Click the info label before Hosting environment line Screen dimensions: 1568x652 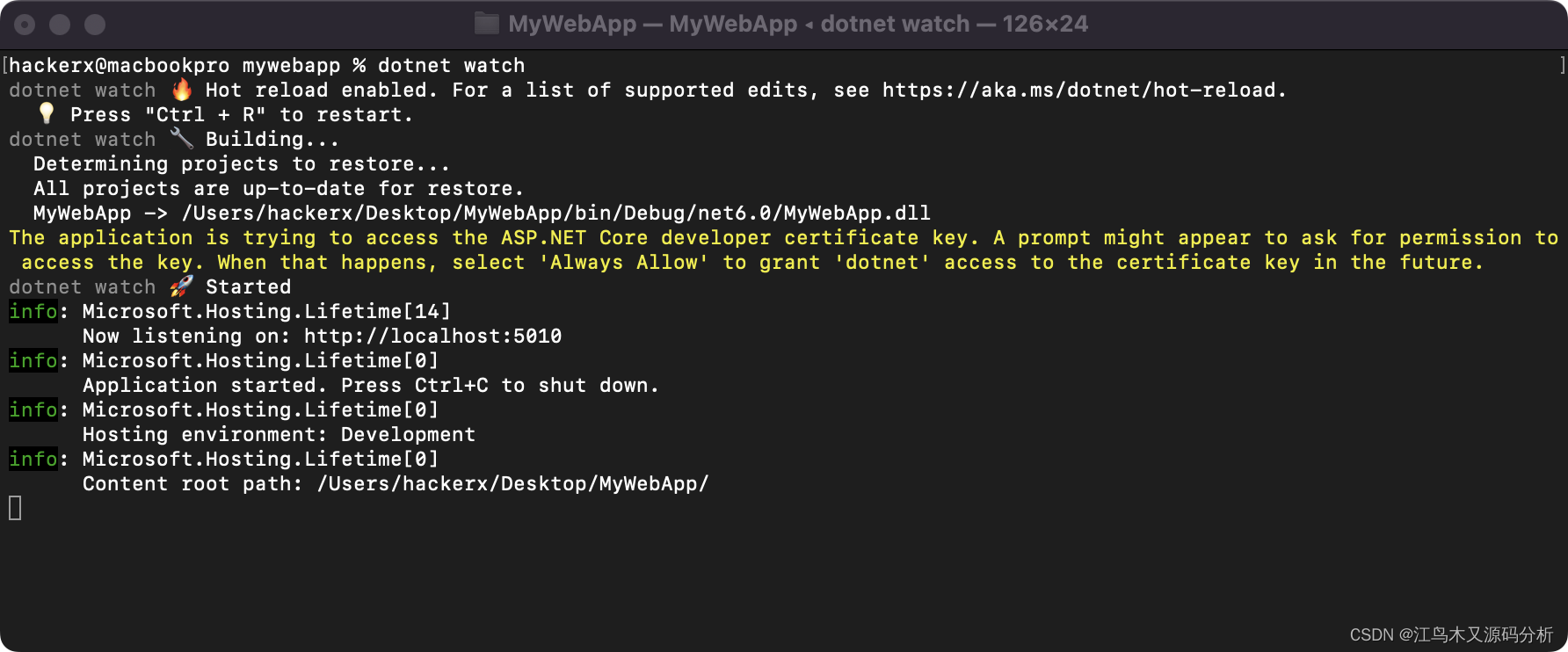pos(33,409)
